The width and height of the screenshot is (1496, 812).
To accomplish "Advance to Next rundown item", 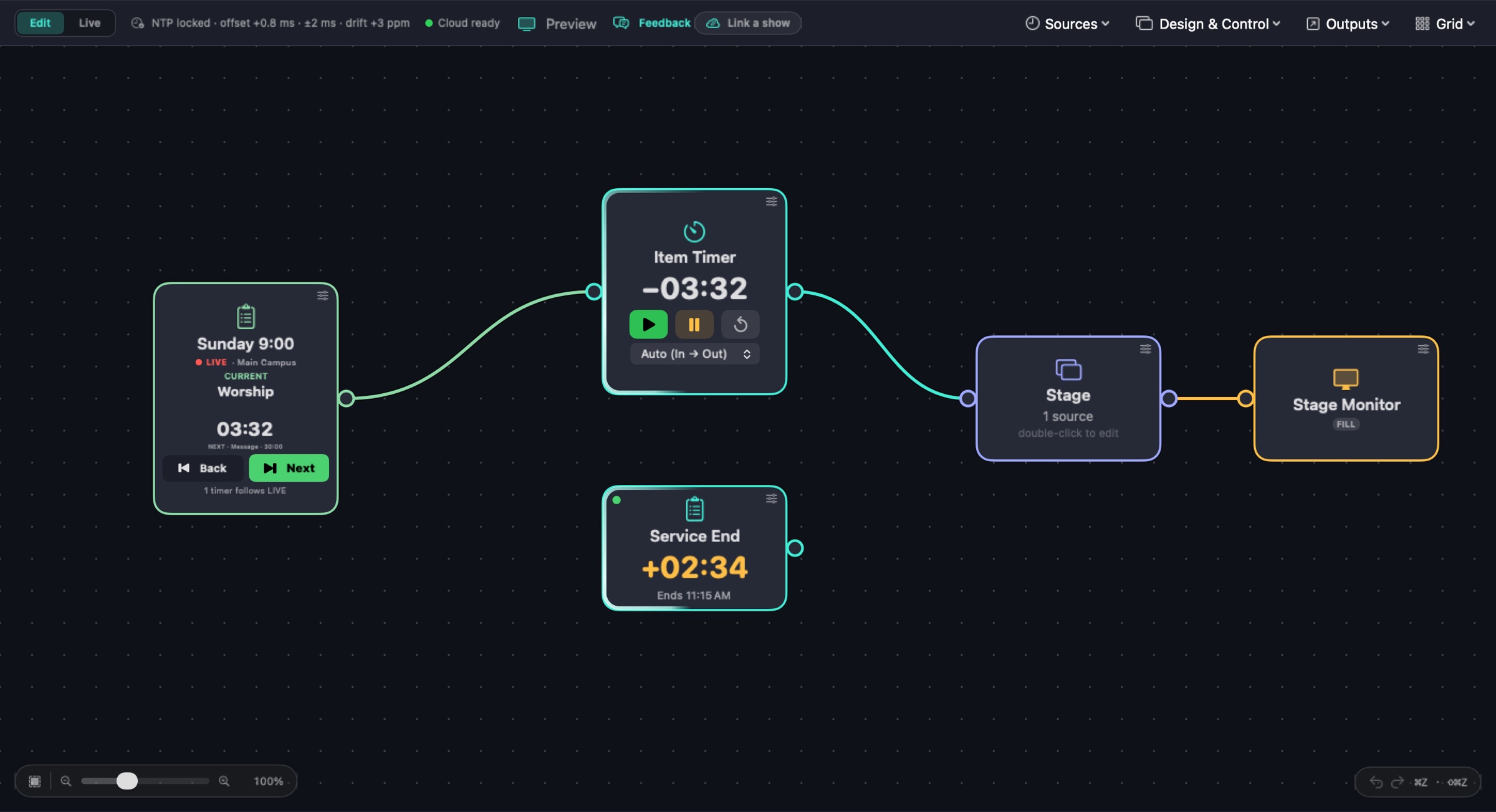I will (289, 468).
